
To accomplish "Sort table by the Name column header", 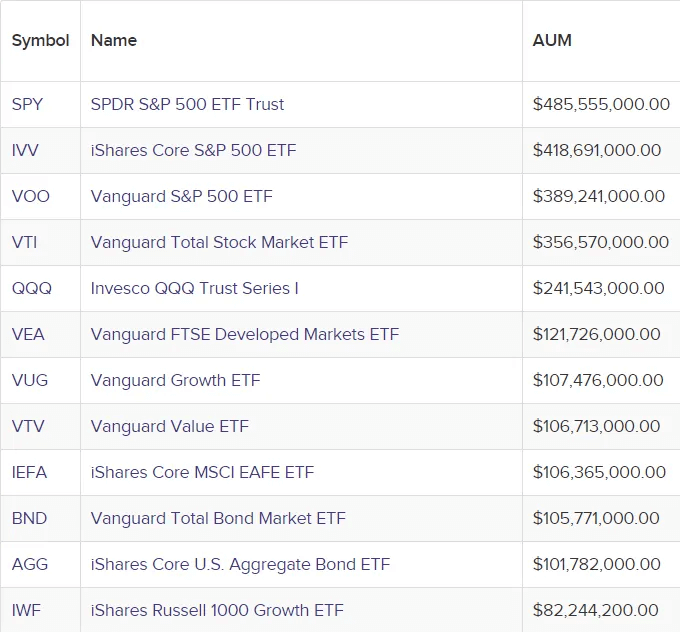I will click(113, 41).
